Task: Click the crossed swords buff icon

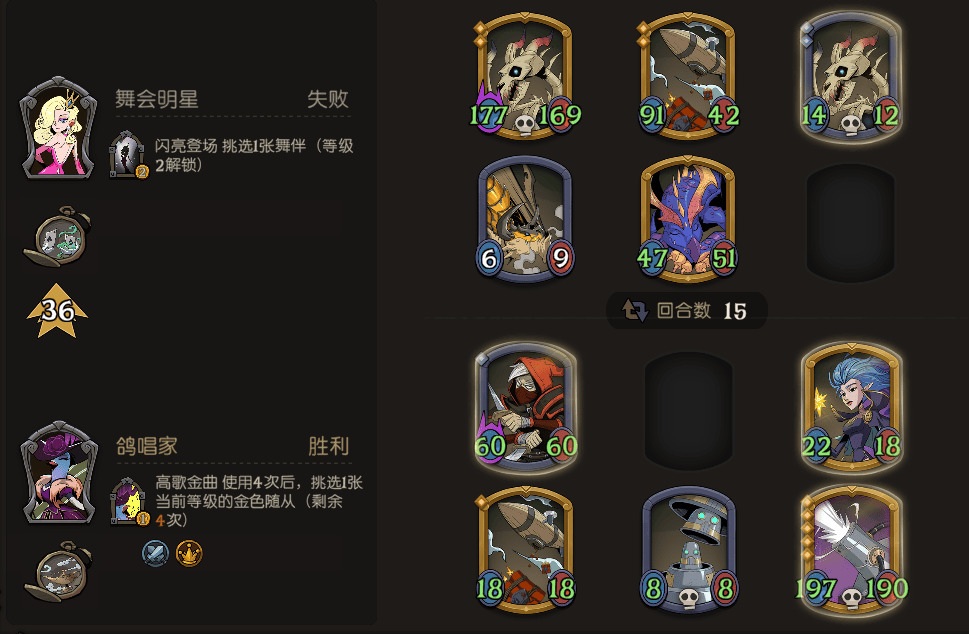Action: point(155,553)
